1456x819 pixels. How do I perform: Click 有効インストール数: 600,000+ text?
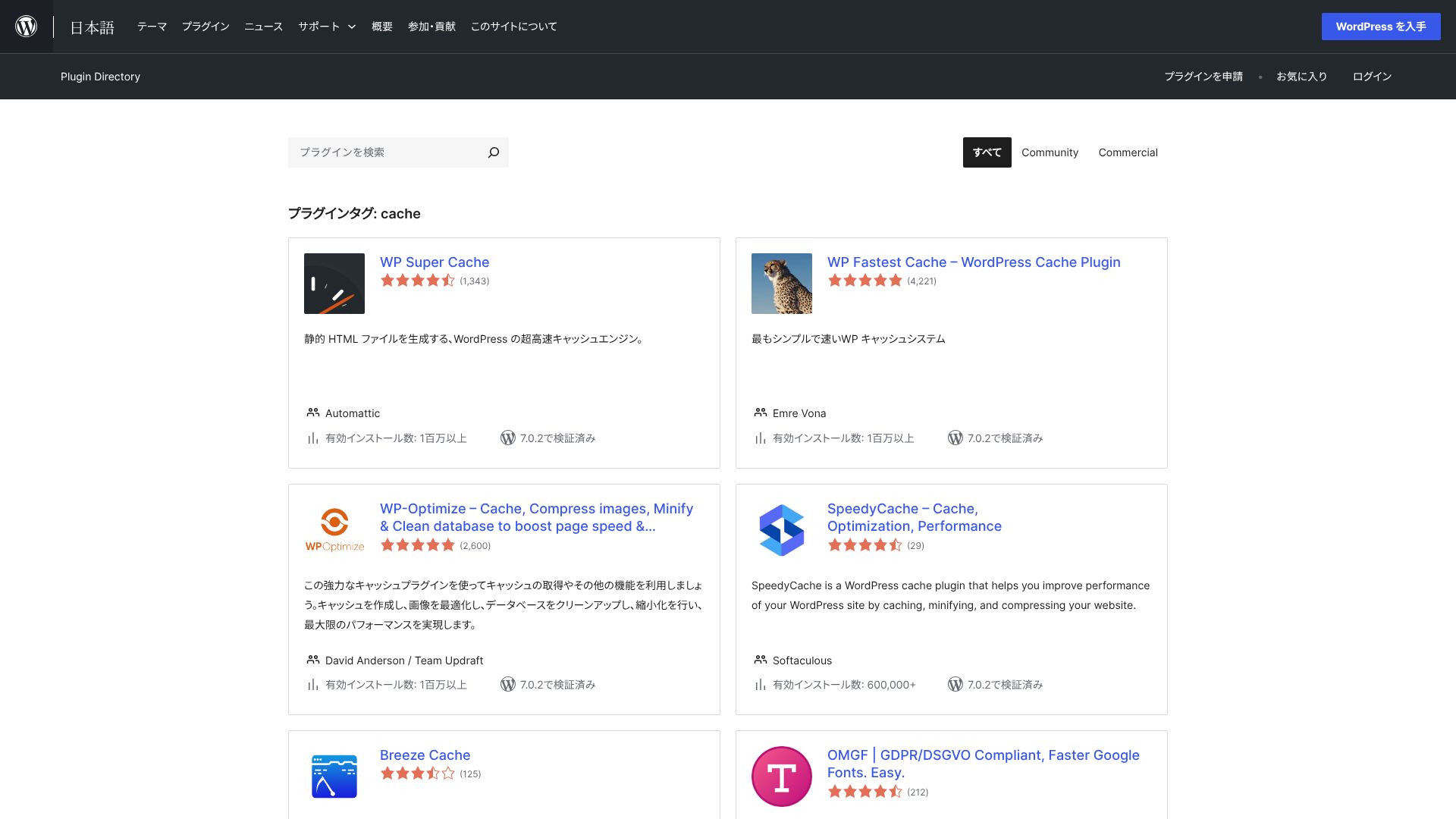844,685
